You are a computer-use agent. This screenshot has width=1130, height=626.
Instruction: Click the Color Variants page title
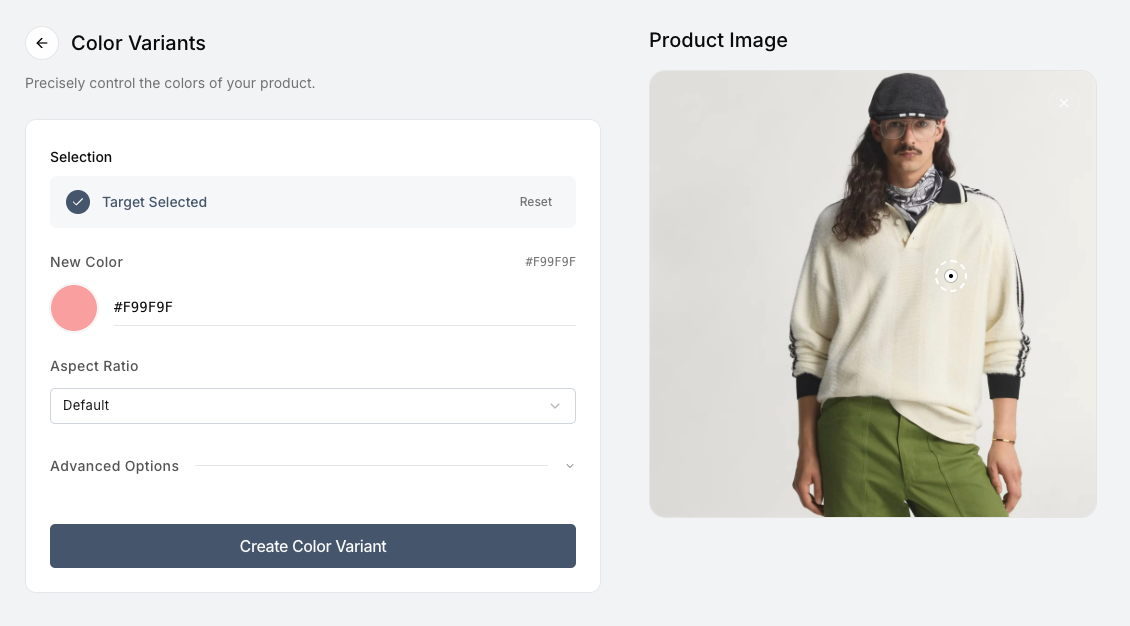pos(139,43)
